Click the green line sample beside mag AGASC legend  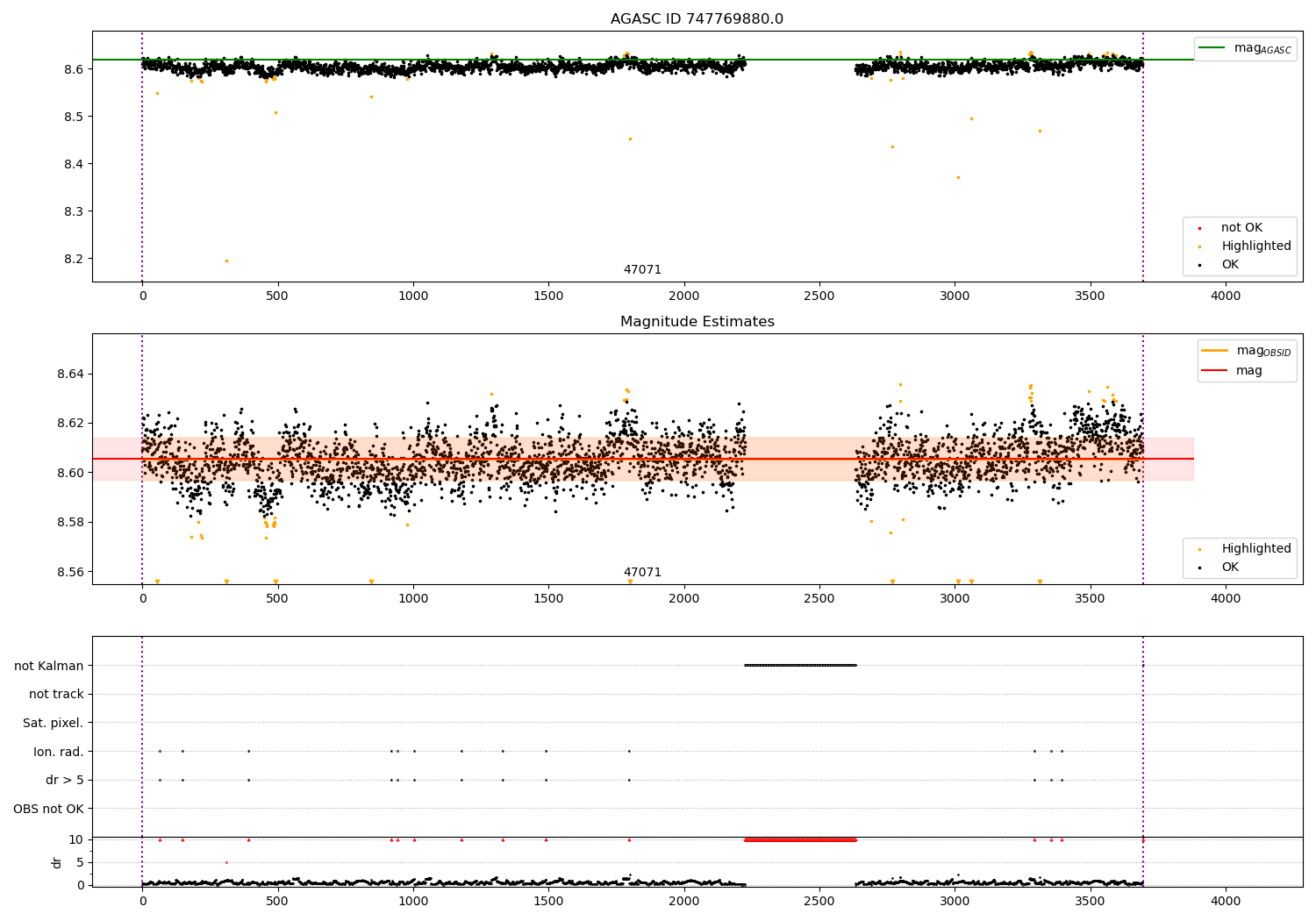(1212, 48)
